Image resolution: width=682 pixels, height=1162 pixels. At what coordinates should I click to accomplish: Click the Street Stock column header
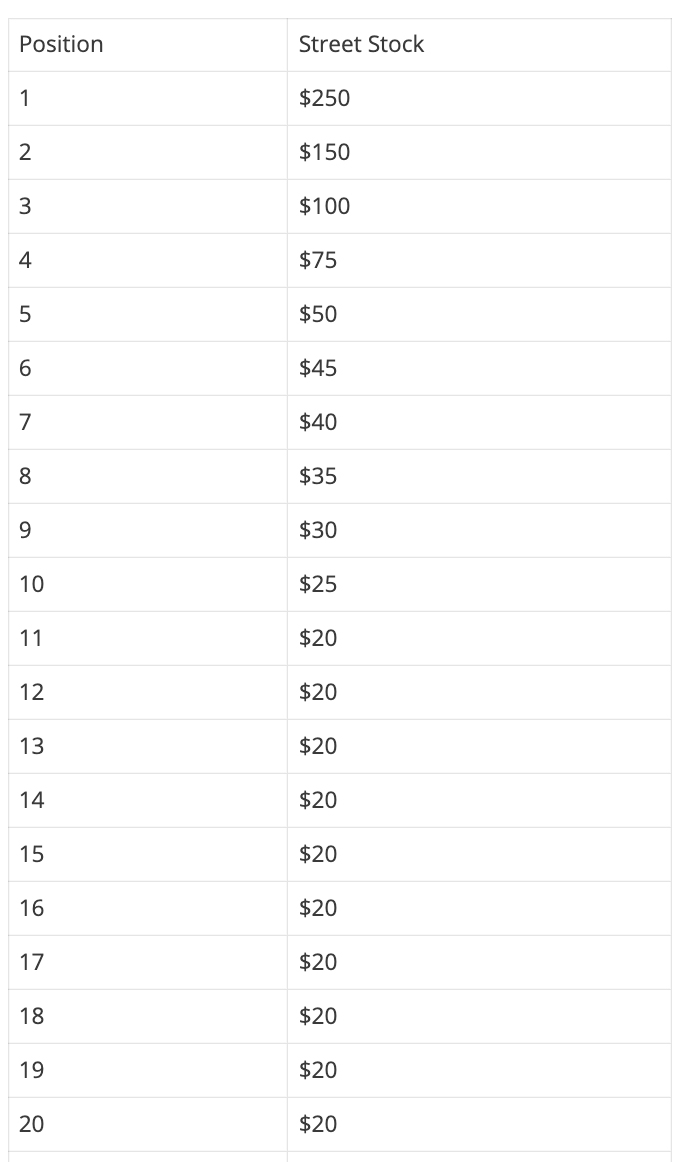click(479, 44)
